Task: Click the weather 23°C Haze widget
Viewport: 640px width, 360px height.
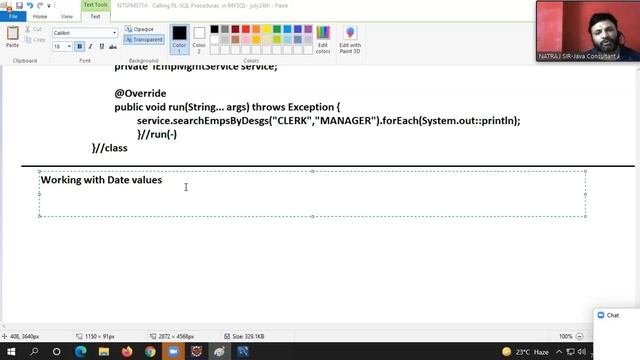Action: 525,352
